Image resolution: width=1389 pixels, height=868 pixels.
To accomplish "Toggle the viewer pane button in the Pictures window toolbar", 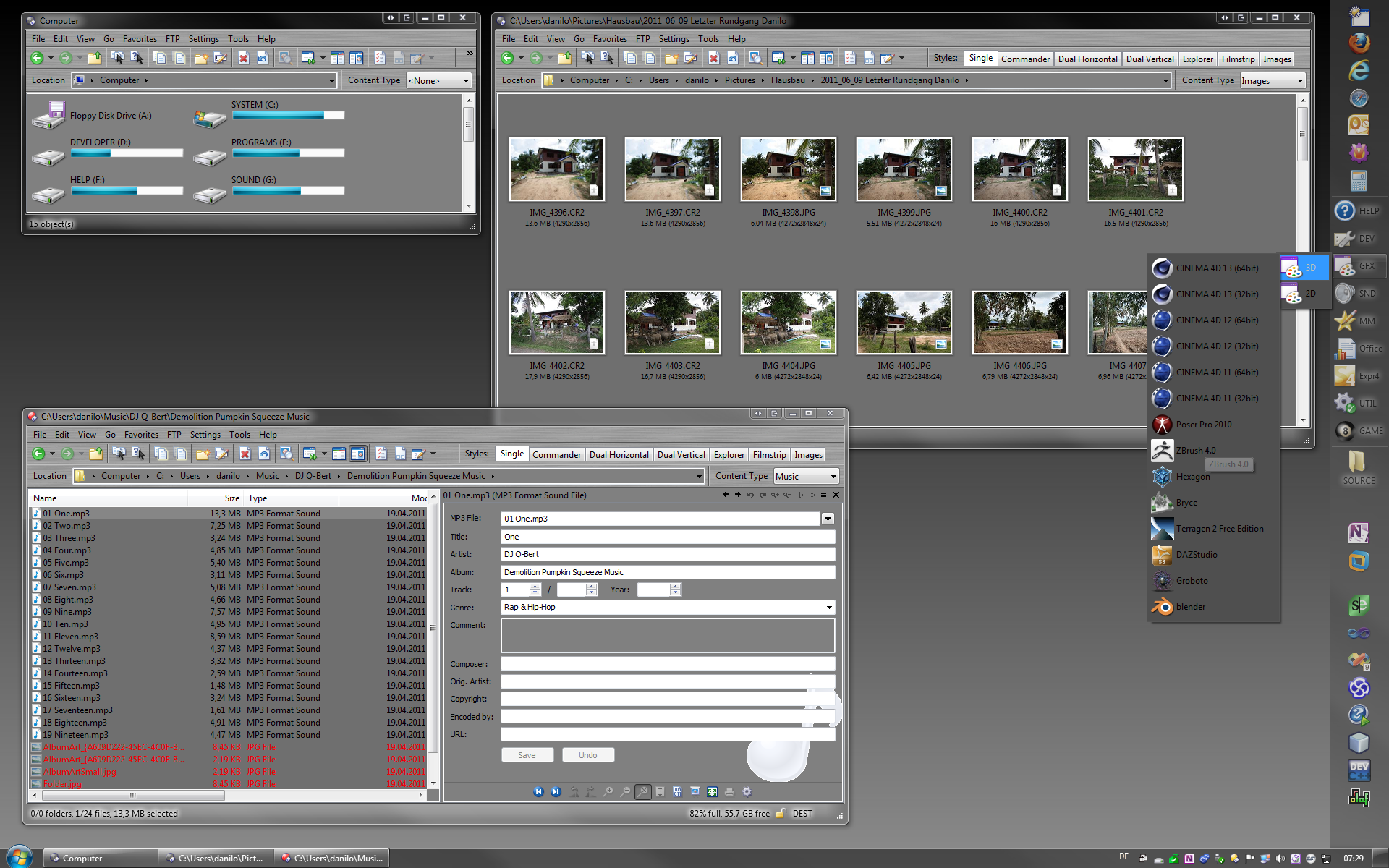I will 826,58.
